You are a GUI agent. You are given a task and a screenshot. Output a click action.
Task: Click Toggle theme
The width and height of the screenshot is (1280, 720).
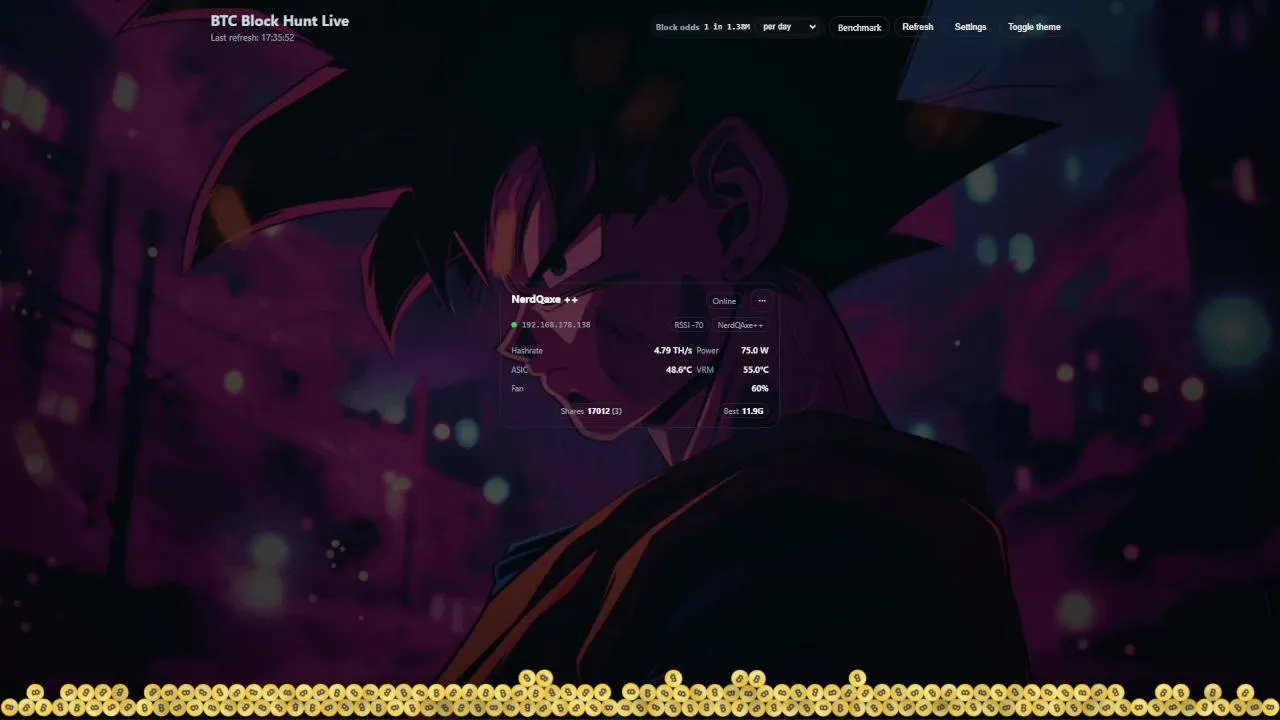(1034, 27)
